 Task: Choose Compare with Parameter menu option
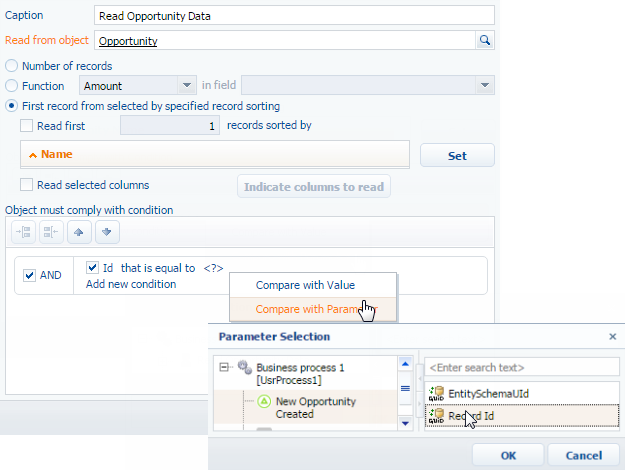[x=305, y=309]
